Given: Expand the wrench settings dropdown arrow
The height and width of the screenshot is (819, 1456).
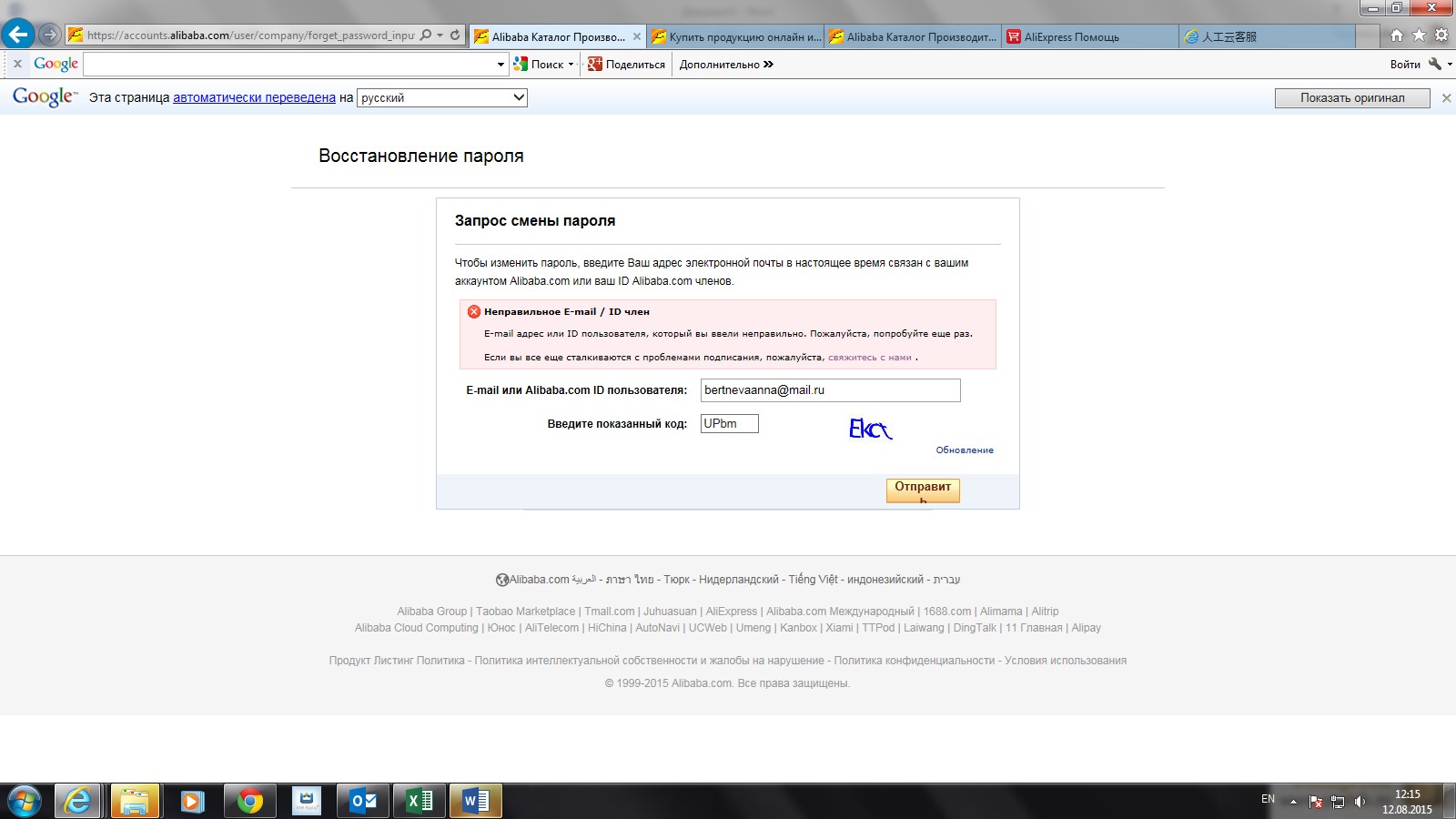Looking at the screenshot, I should pyautogui.click(x=1450, y=64).
